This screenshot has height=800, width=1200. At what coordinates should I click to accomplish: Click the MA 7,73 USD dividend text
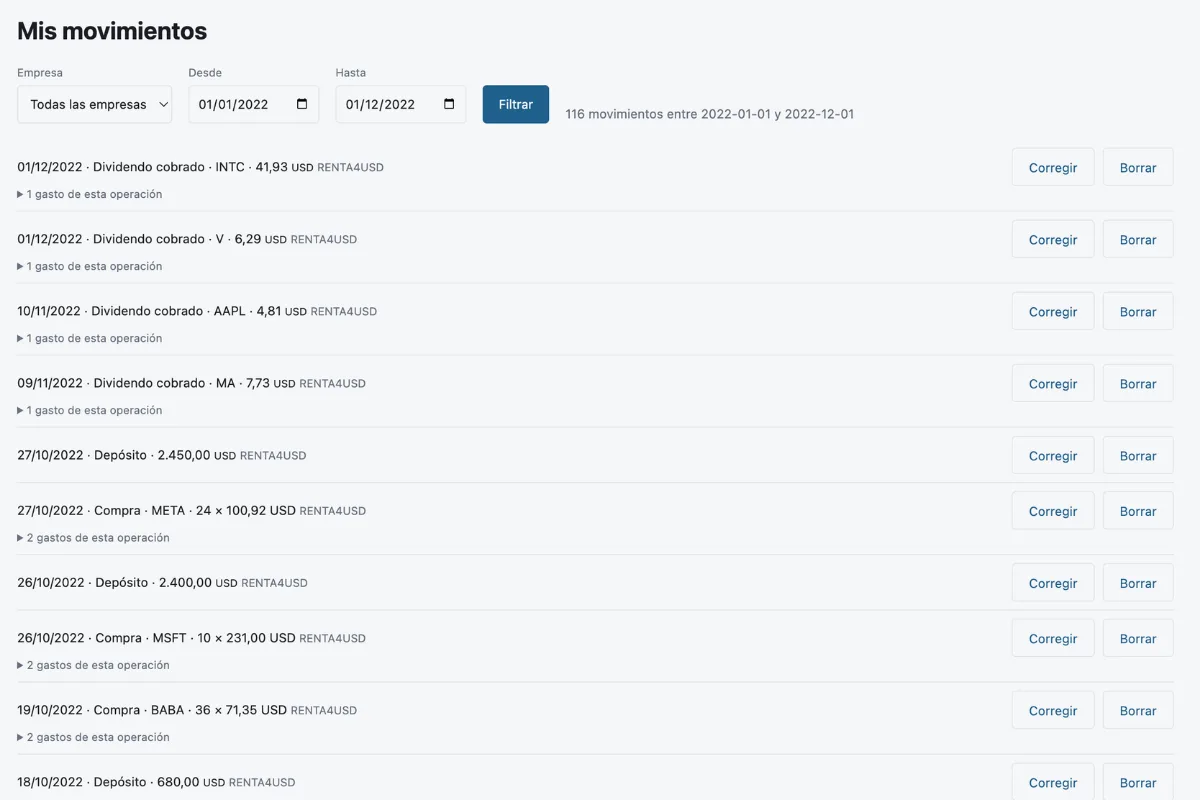tap(192, 383)
